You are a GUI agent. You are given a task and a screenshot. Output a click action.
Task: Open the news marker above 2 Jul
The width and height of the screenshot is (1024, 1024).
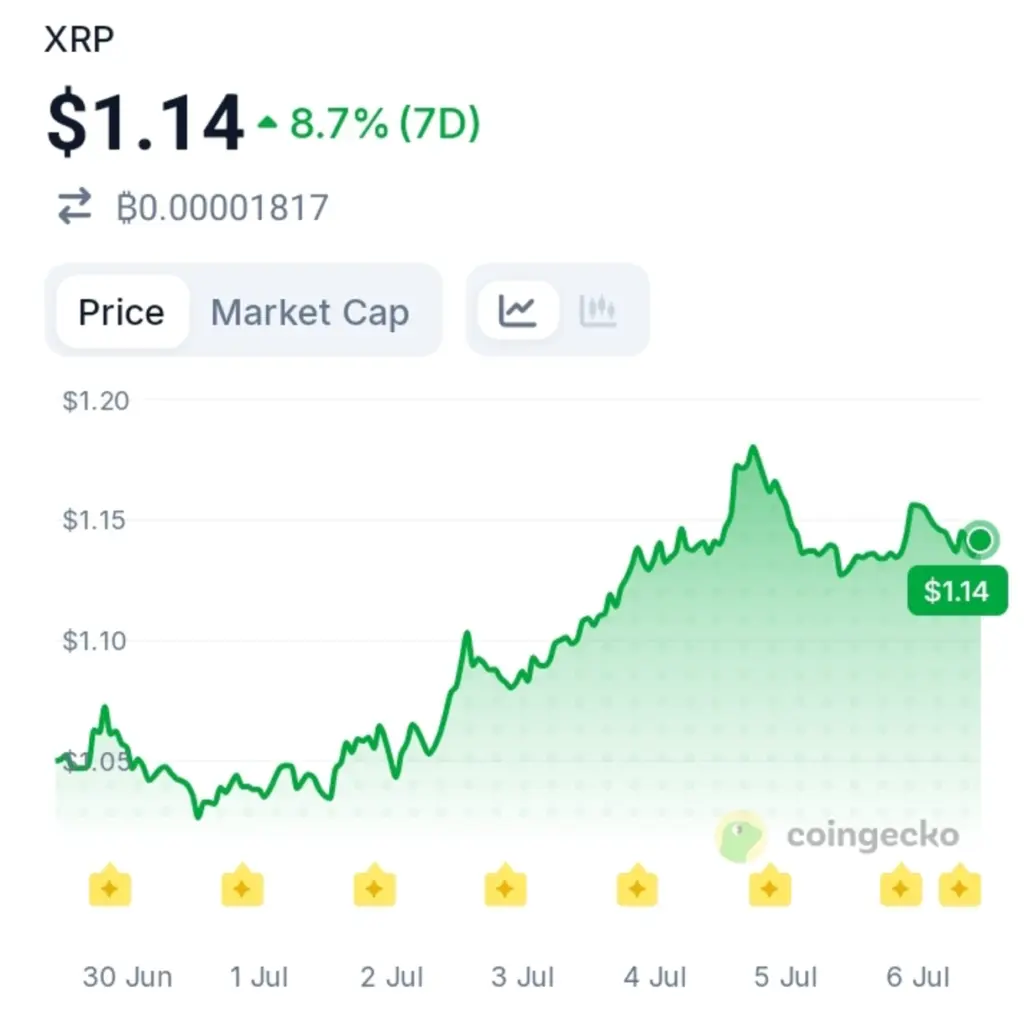pyautogui.click(x=374, y=885)
